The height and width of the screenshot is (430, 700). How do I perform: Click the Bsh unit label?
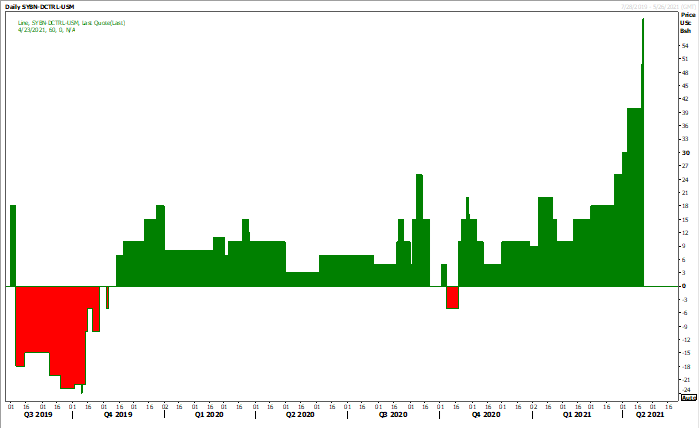pyautogui.click(x=686, y=32)
